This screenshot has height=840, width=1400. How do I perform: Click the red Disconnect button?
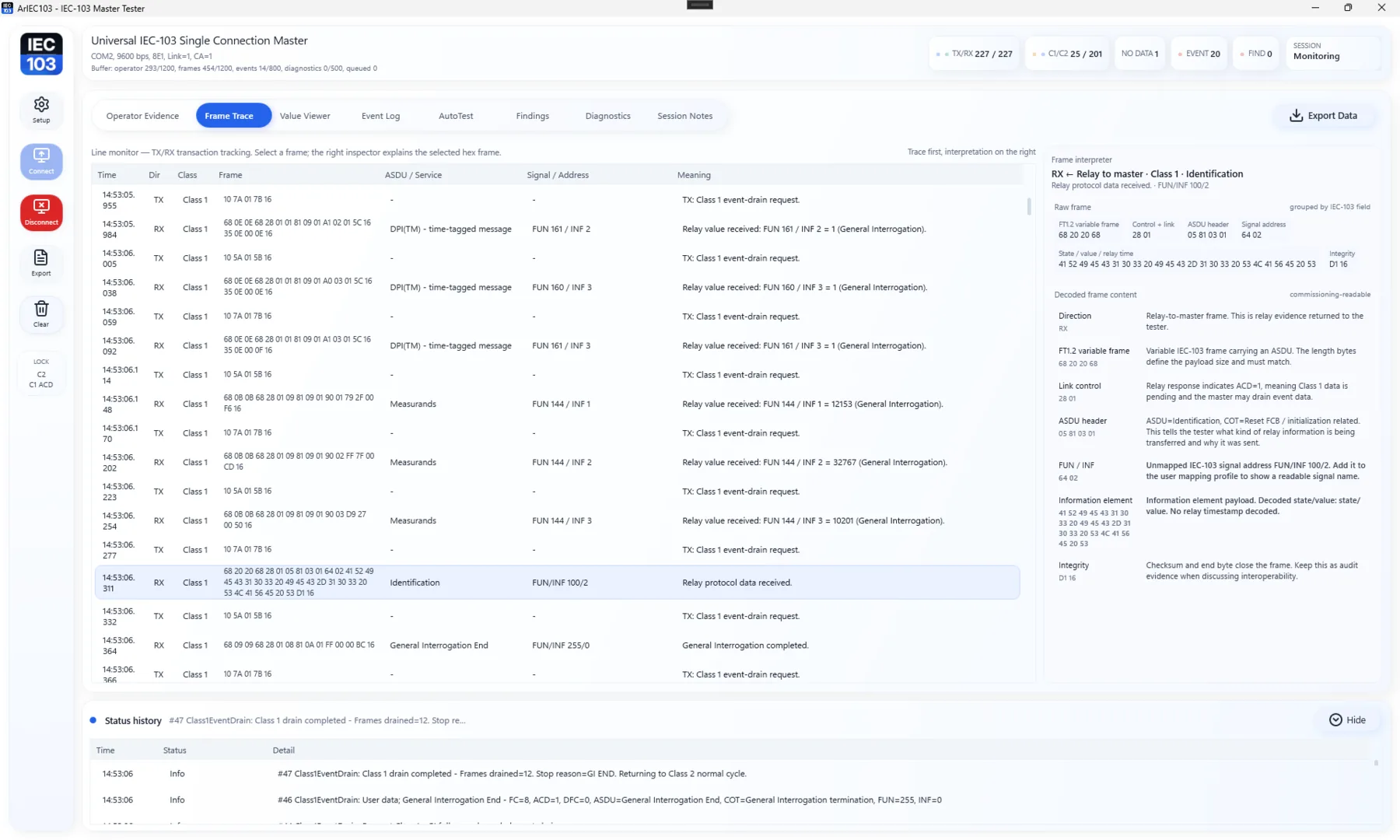pos(41,212)
